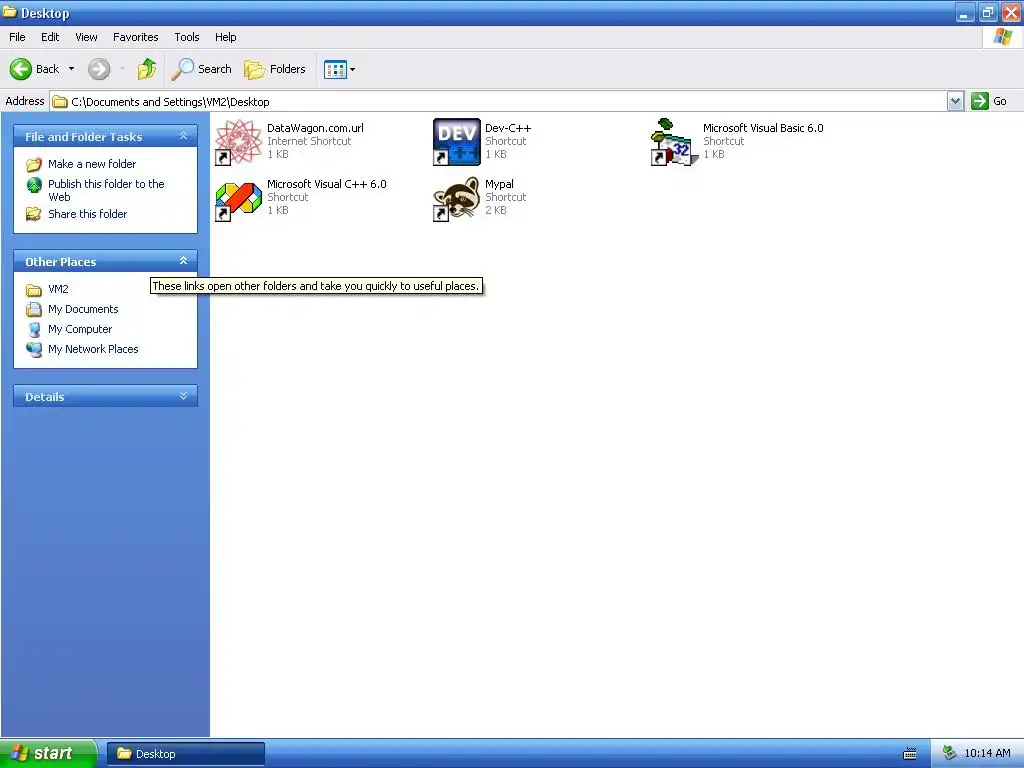
Task: Open the VM2 link in Other Places
Action: pos(58,289)
